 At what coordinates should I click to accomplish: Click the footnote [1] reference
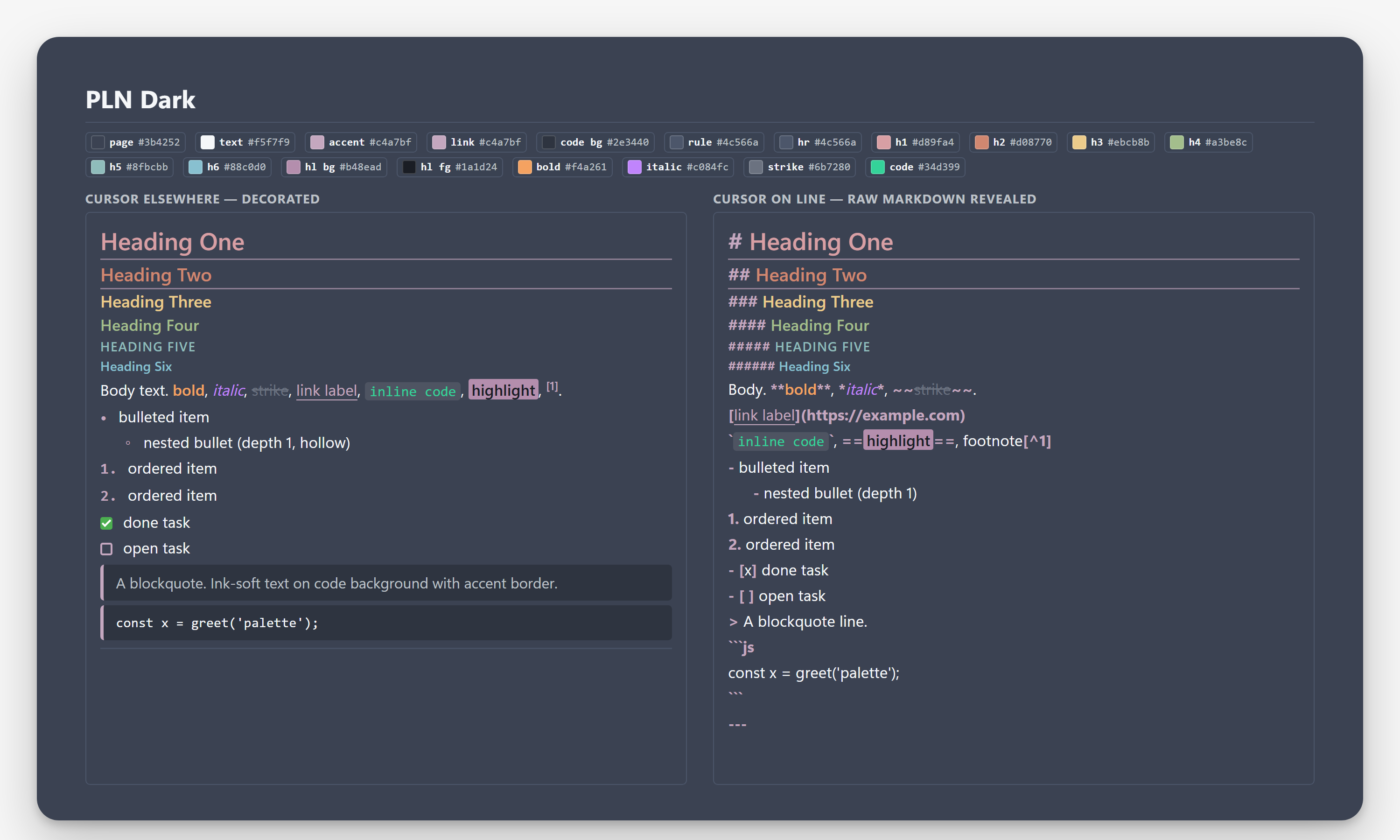553,386
